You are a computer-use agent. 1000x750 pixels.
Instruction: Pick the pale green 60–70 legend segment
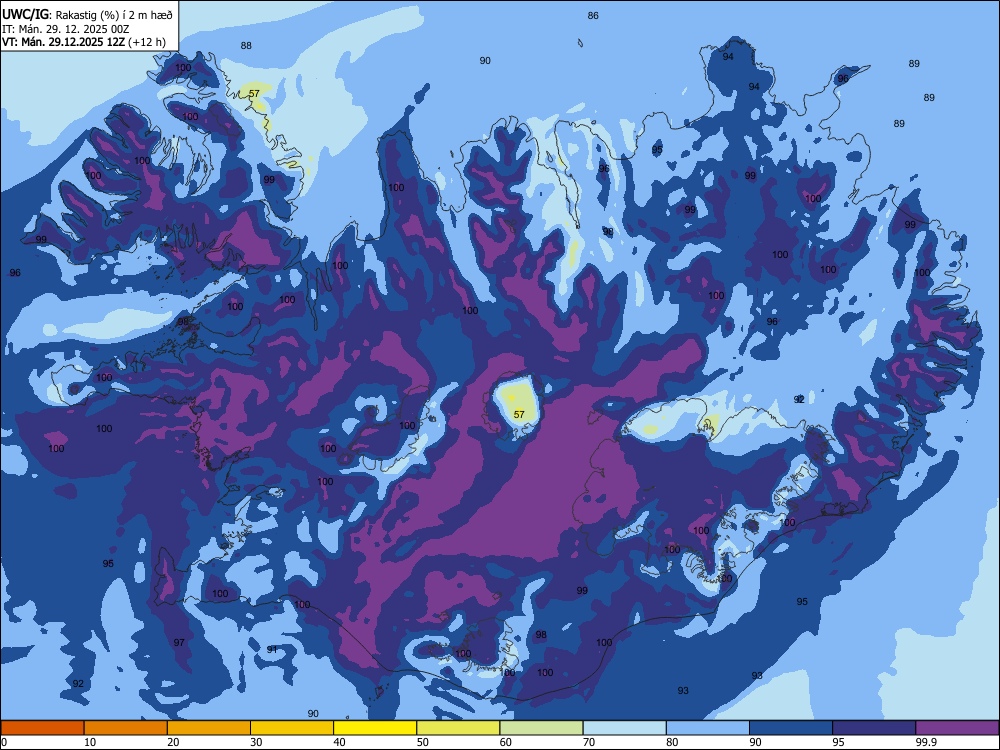tap(541, 728)
